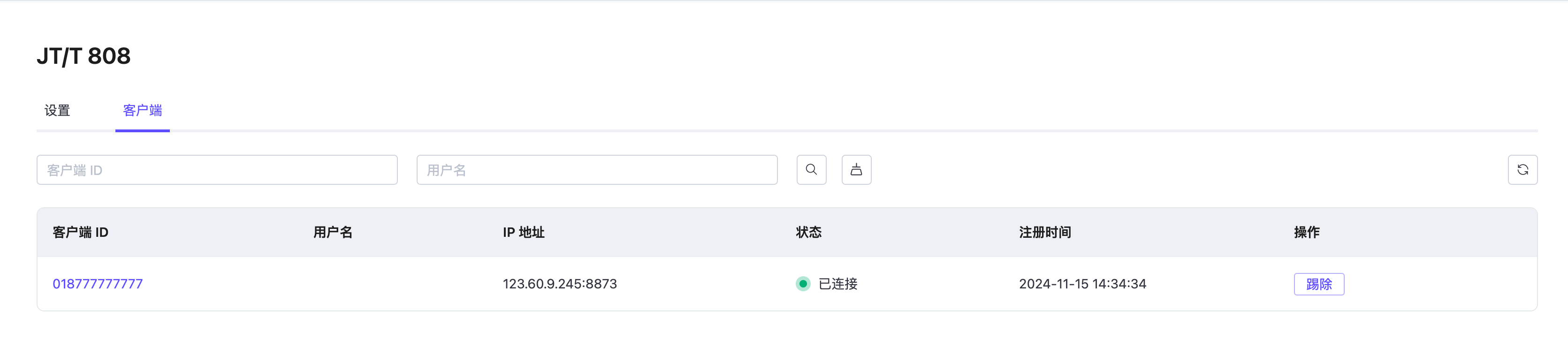Click the 注册时间 column header

click(x=1044, y=232)
